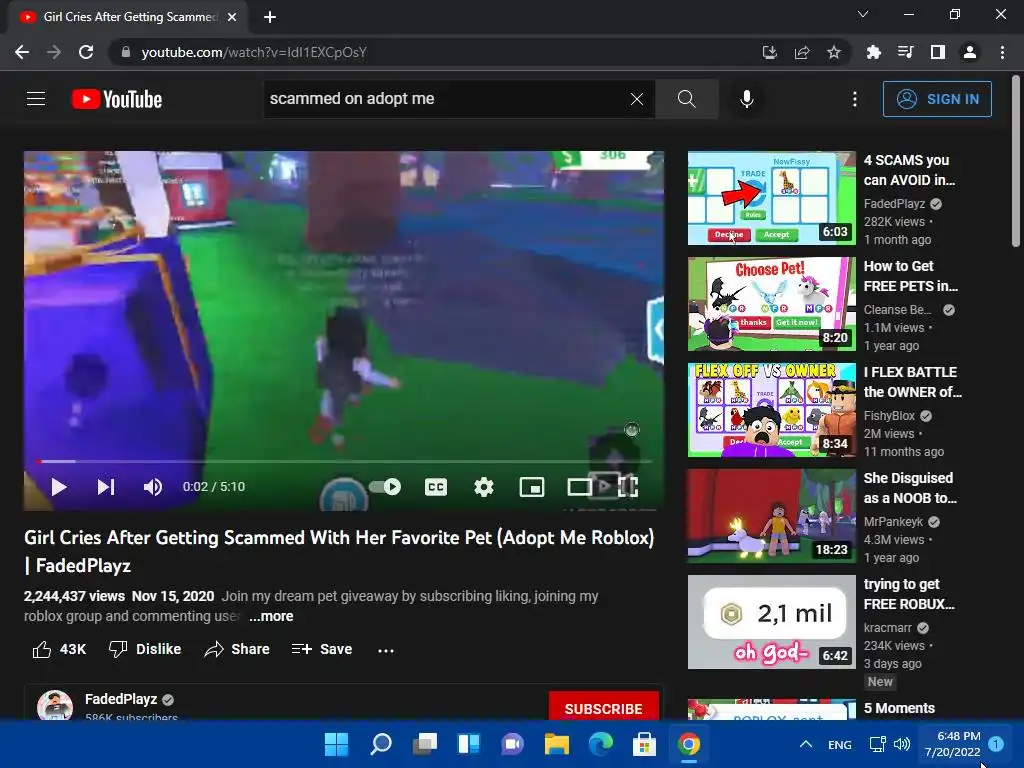
Task: Open 'I FLEX BATTLE the OWNER' thumbnail
Action: pyautogui.click(x=771, y=409)
